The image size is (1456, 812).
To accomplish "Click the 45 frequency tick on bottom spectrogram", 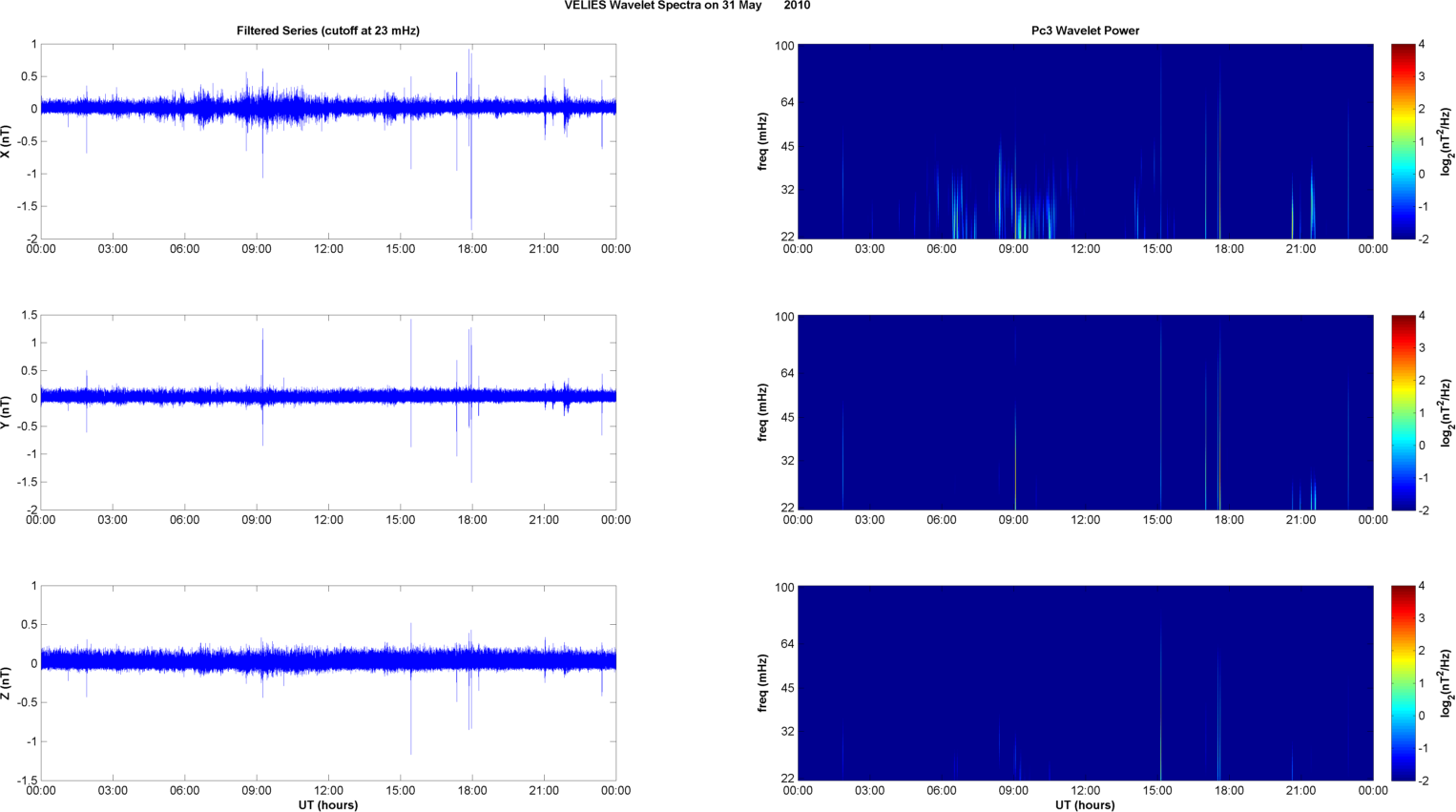I will tap(788, 688).
